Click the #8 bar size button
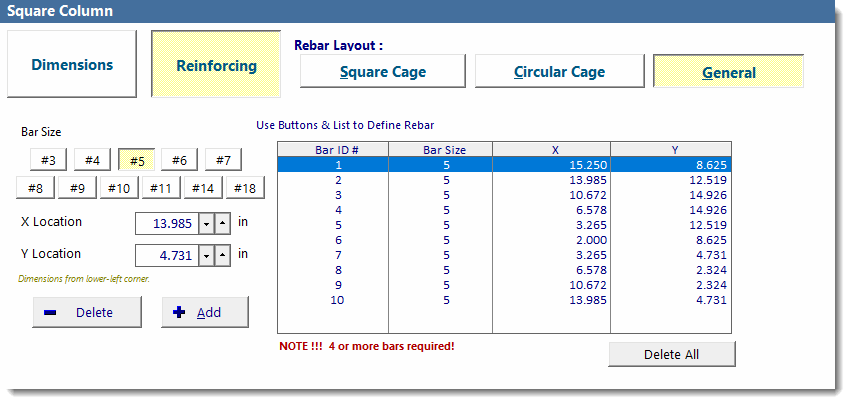The image size is (850, 404). (x=35, y=188)
